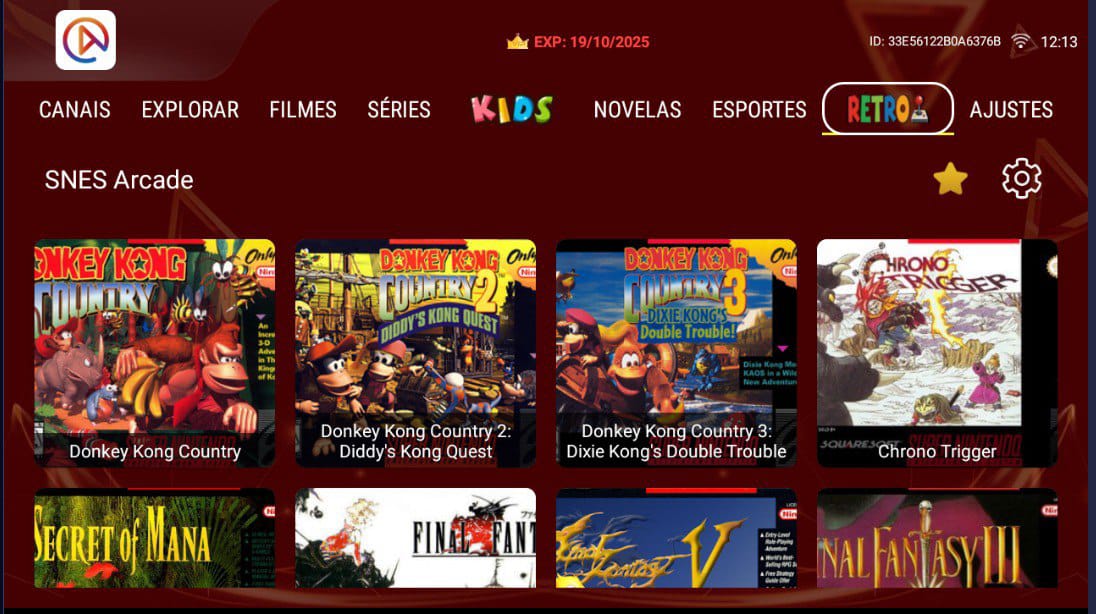1096x614 pixels.
Task: Open the SÉRIES tab
Action: click(x=399, y=110)
